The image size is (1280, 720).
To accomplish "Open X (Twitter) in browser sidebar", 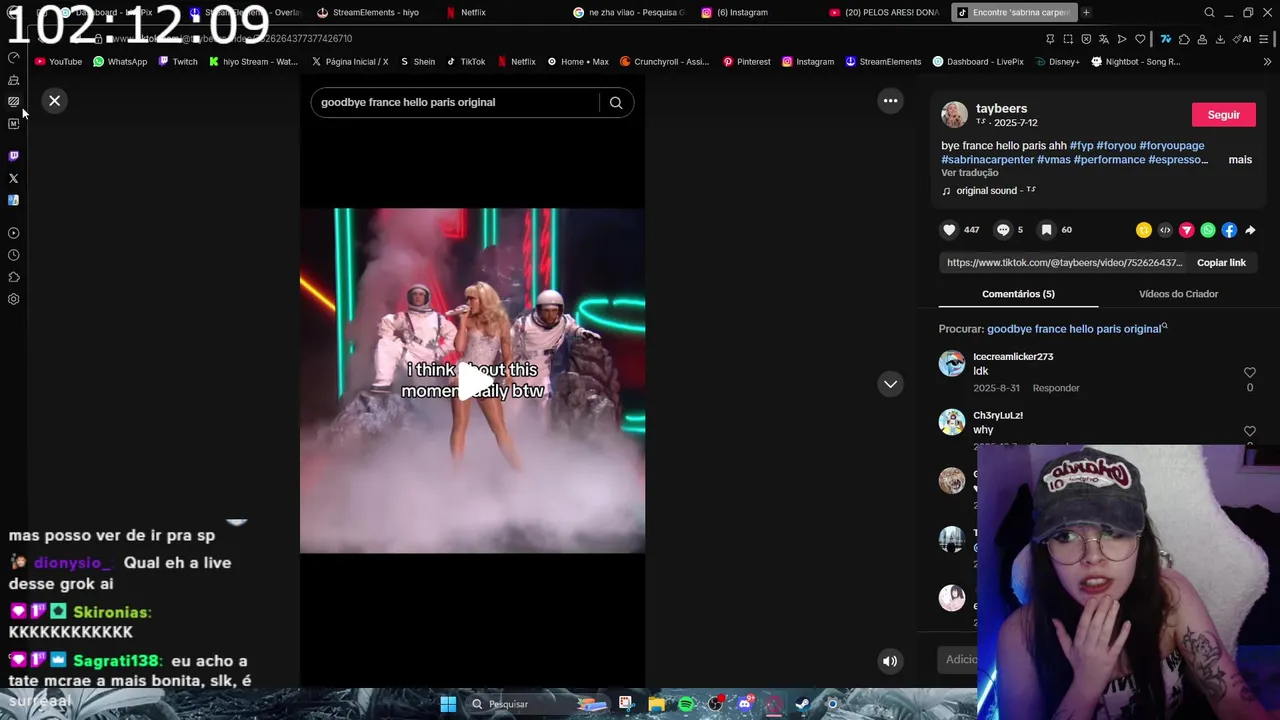I will tap(13, 178).
